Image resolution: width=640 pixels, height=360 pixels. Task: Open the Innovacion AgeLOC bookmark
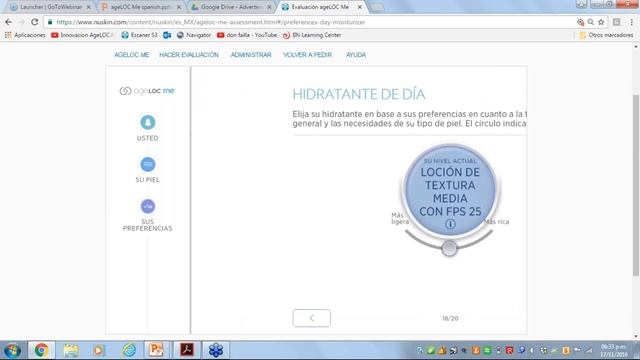click(x=82, y=35)
